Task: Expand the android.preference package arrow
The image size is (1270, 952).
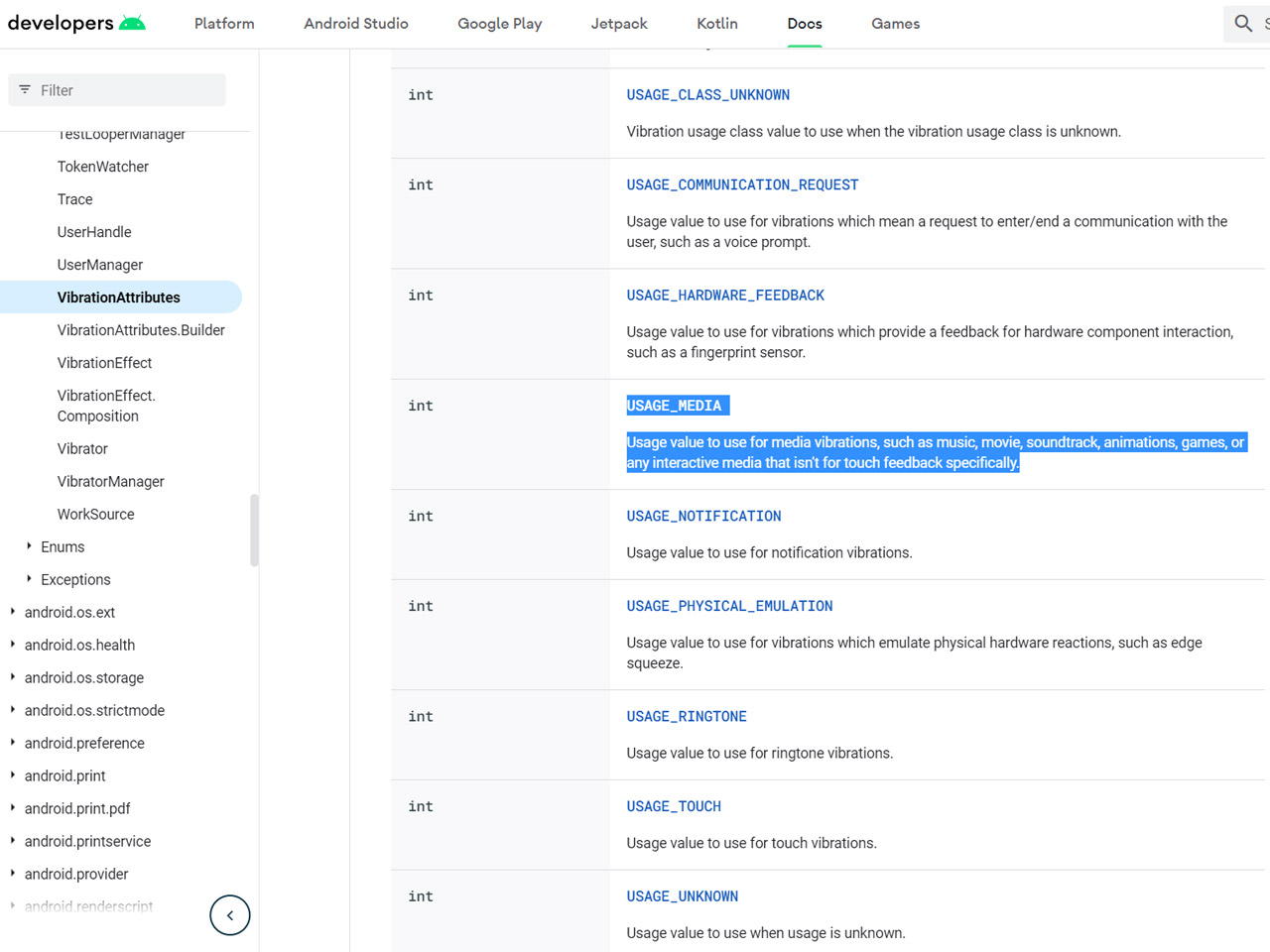Action: [13, 743]
